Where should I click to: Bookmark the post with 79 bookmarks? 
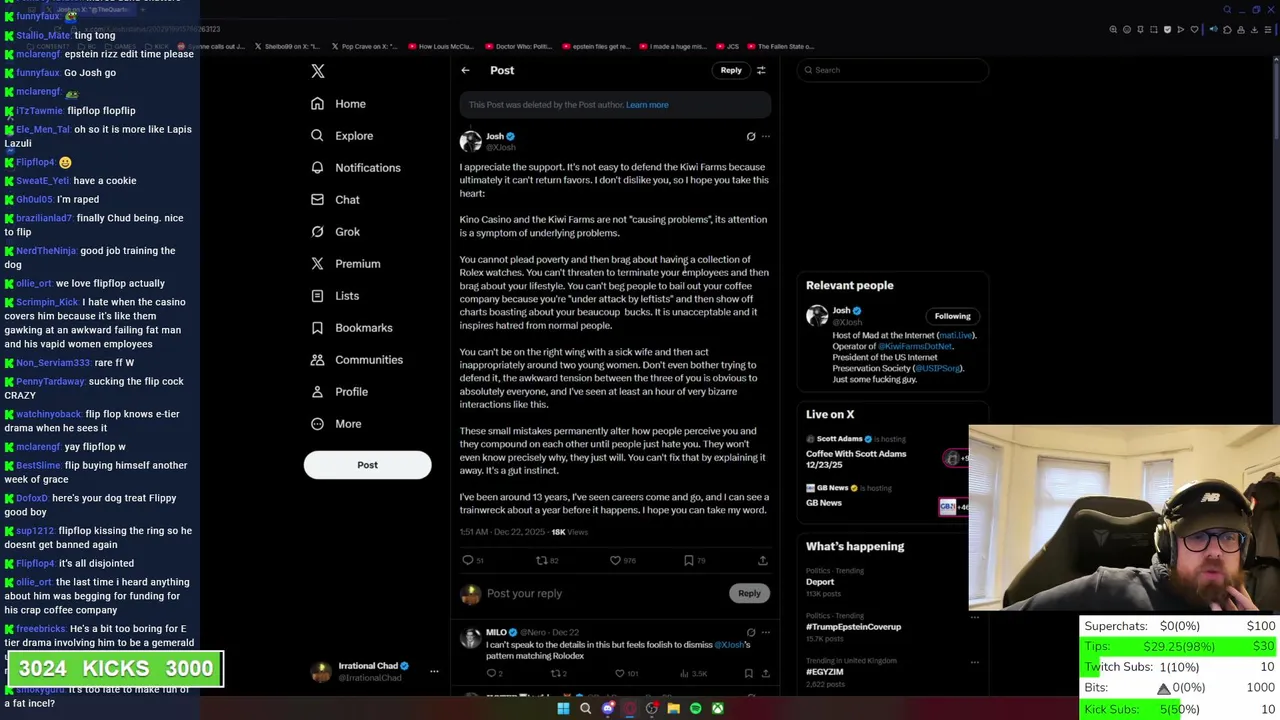695,560
